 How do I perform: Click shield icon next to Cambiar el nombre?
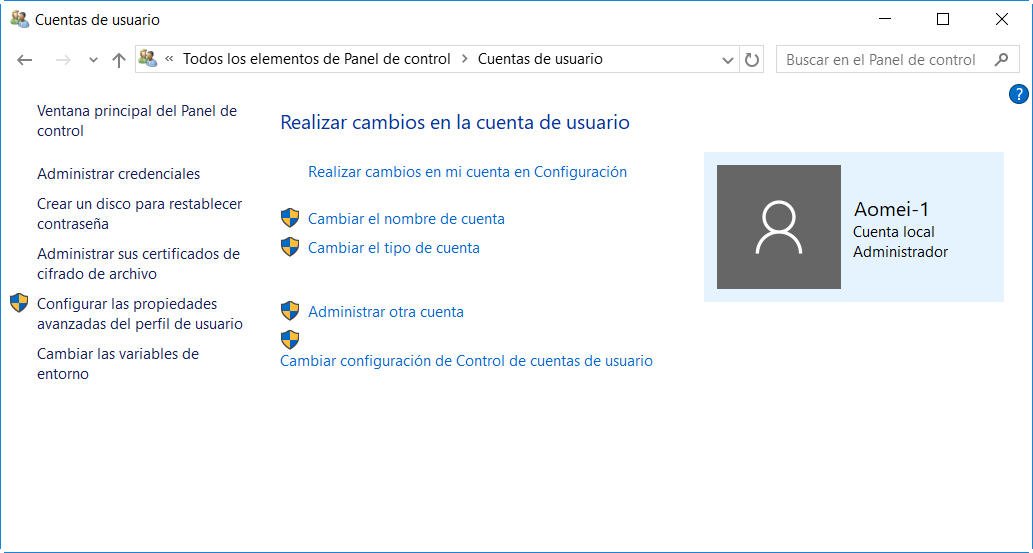[x=290, y=218]
